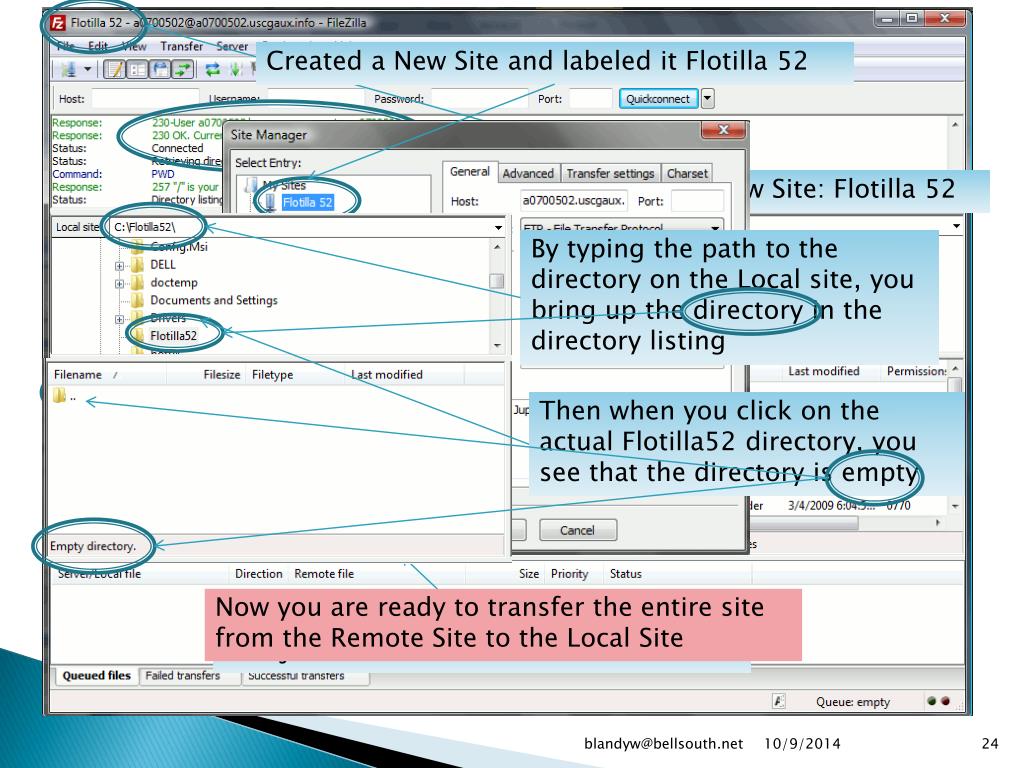Open the View menu

[135, 46]
